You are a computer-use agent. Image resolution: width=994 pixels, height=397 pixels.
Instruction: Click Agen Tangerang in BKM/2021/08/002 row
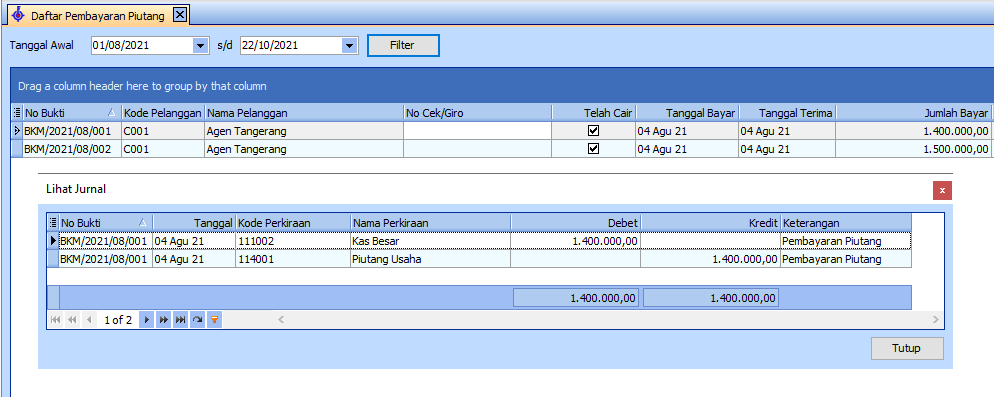pyautogui.click(x=304, y=149)
